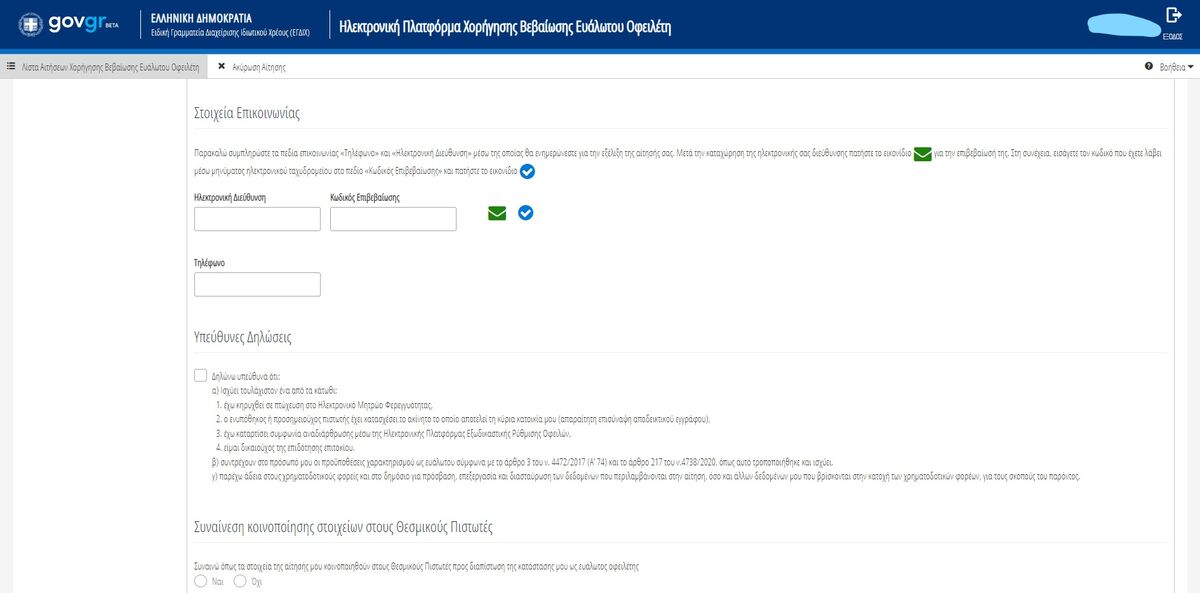Viewport: 1200px width, 593px height.
Task: Select the Ναι radio button
Action: [x=199, y=581]
